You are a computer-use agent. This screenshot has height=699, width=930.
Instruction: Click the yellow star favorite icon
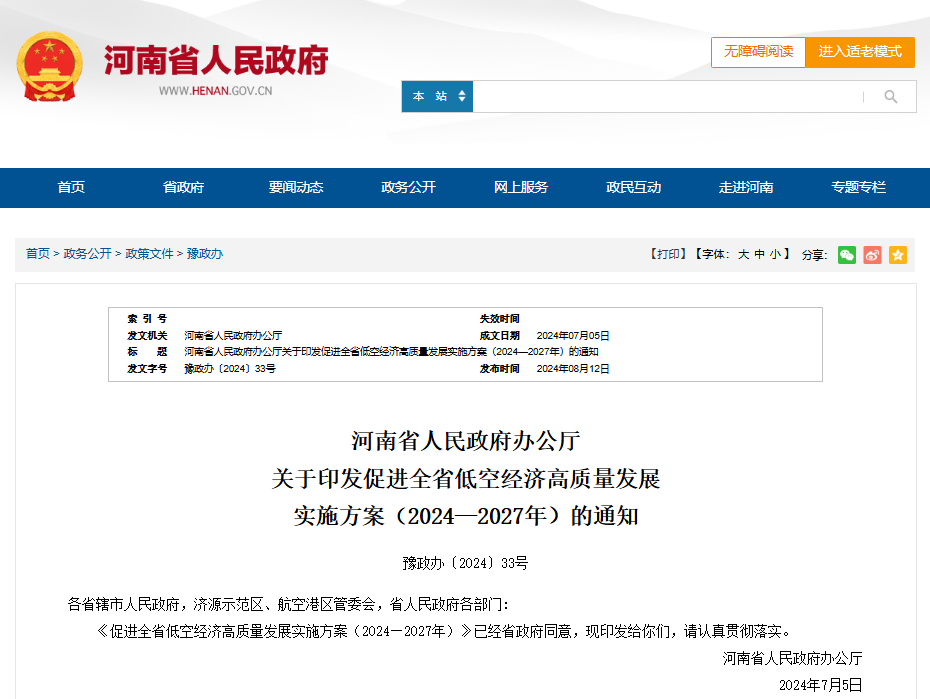point(897,255)
